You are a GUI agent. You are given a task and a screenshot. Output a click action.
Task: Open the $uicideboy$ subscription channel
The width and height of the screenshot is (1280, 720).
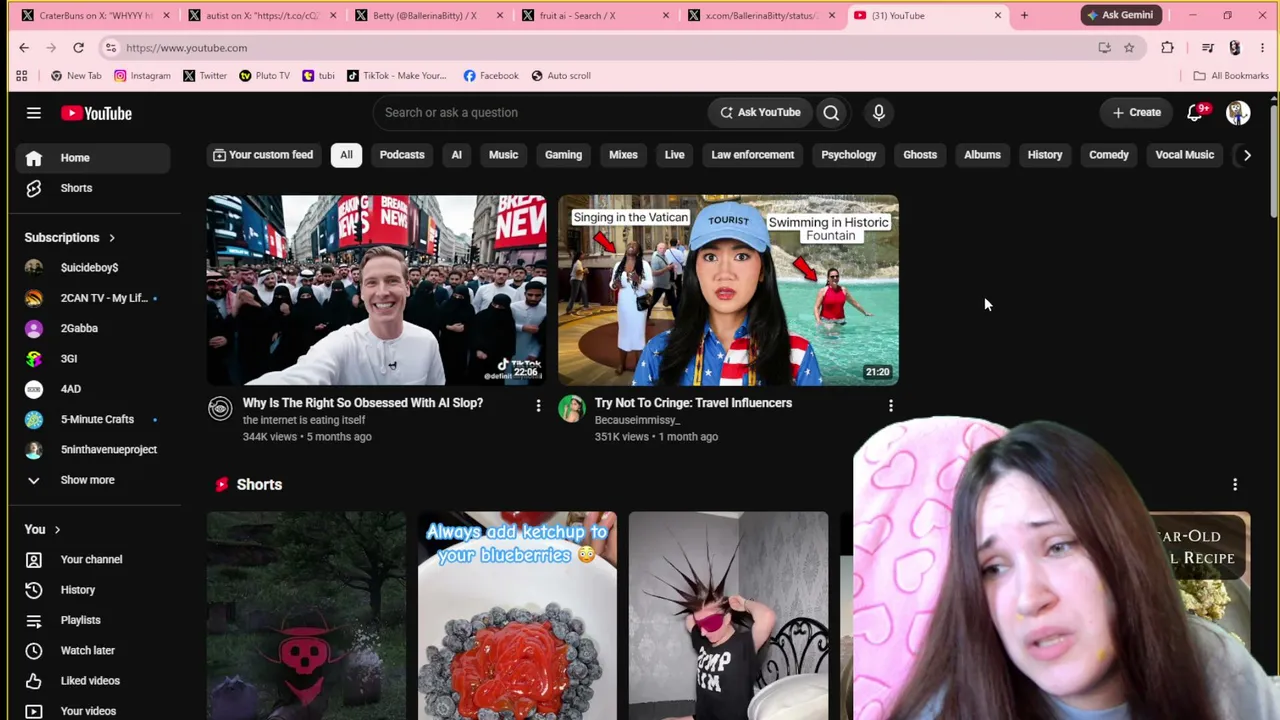coord(91,268)
